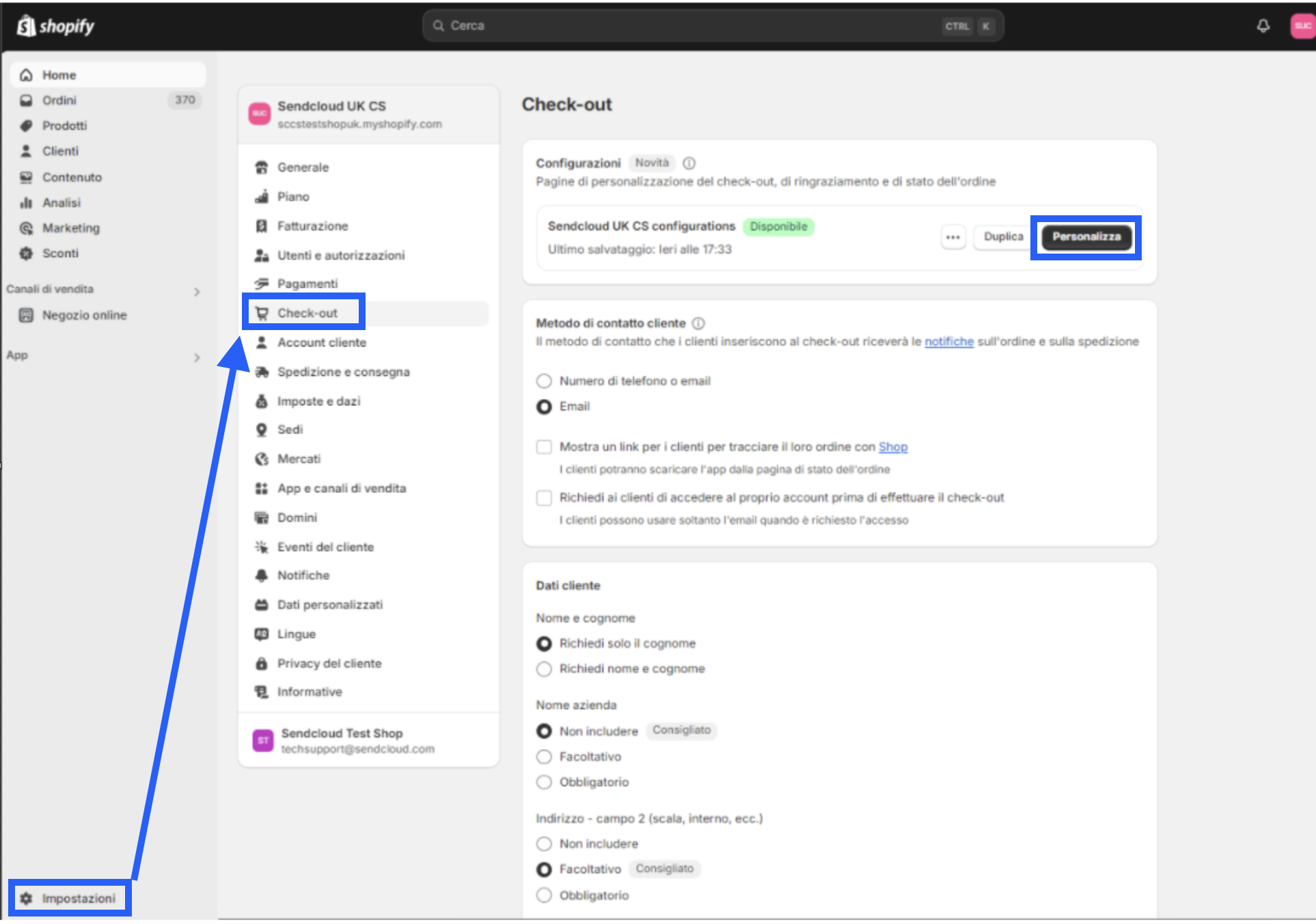Click the Negozio online store icon

[x=26, y=315]
